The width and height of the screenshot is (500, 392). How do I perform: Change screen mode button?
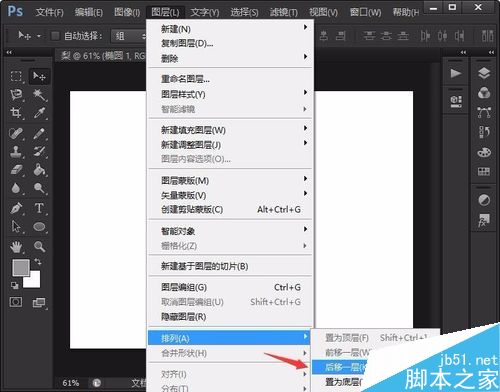[x=39, y=303]
